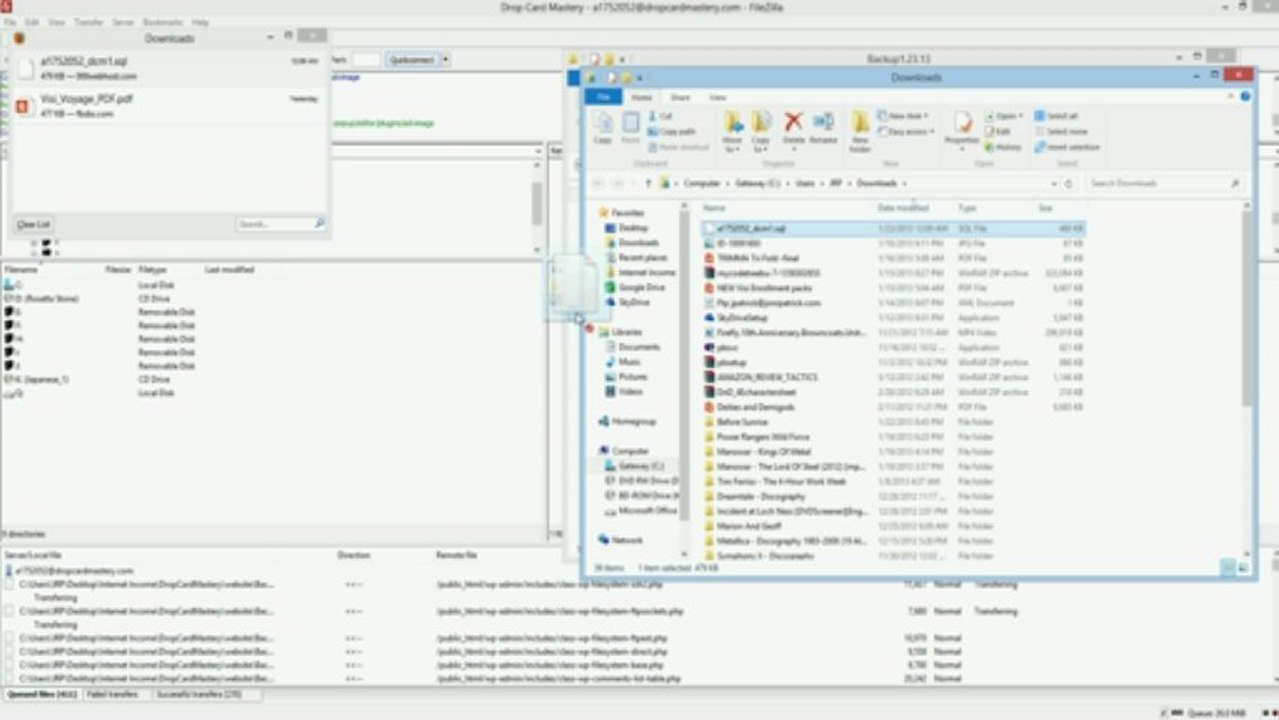The height and width of the screenshot is (720, 1279).
Task: Click the refresh icon beside address bar
Action: (1069, 184)
